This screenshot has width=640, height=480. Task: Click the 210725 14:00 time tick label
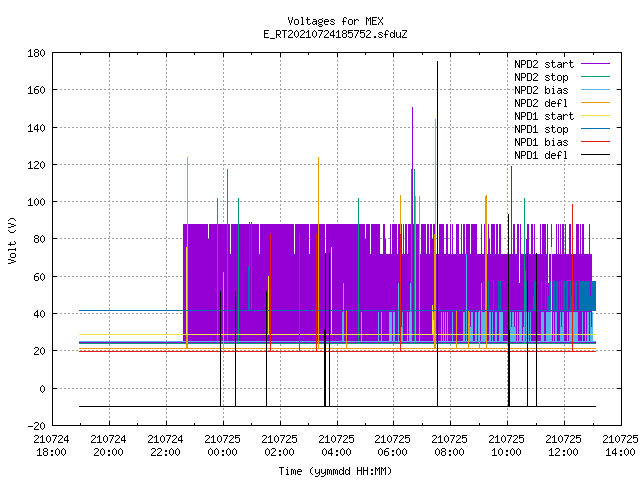click(x=620, y=446)
